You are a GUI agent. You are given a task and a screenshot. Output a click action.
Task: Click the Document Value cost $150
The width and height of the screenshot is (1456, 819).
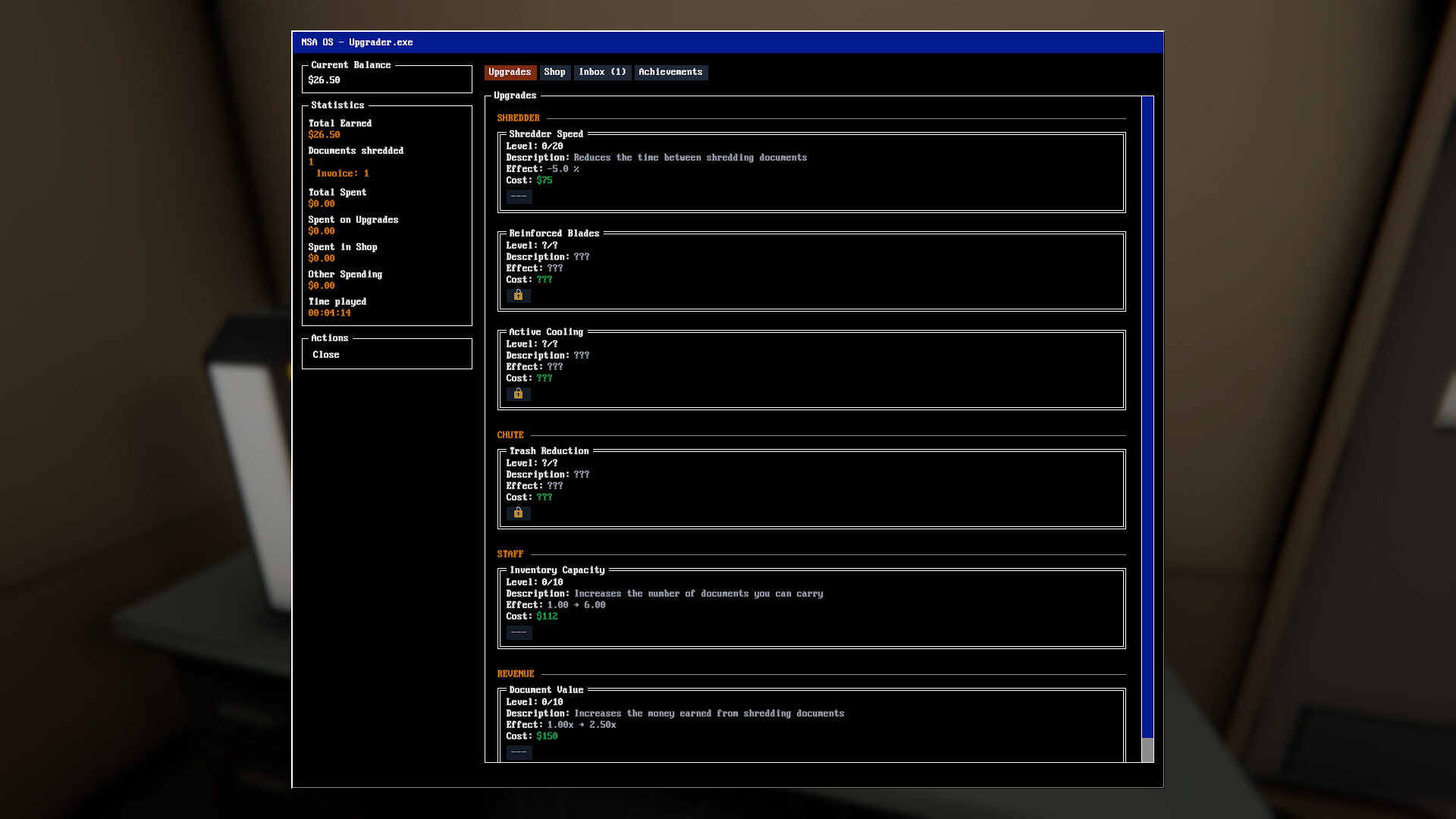(x=547, y=736)
